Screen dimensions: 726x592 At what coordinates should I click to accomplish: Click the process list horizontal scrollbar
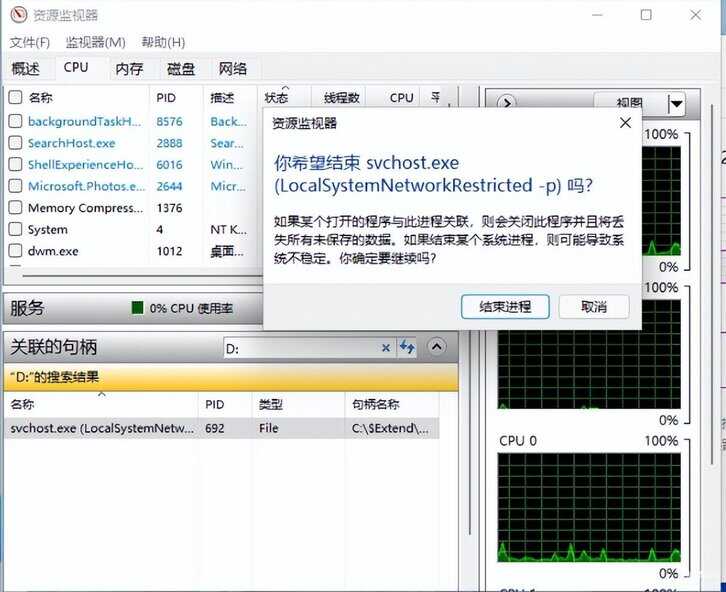point(143,276)
